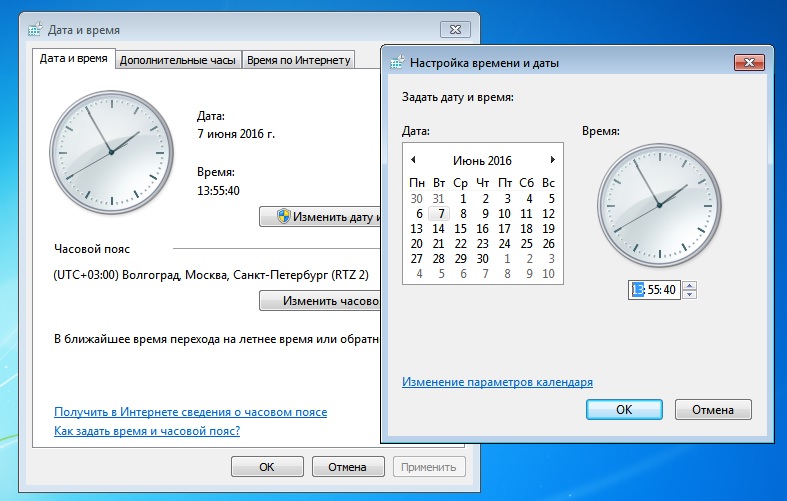Click Отмена in Дата и время window
The image size is (787, 501).
pyautogui.click(x=348, y=467)
